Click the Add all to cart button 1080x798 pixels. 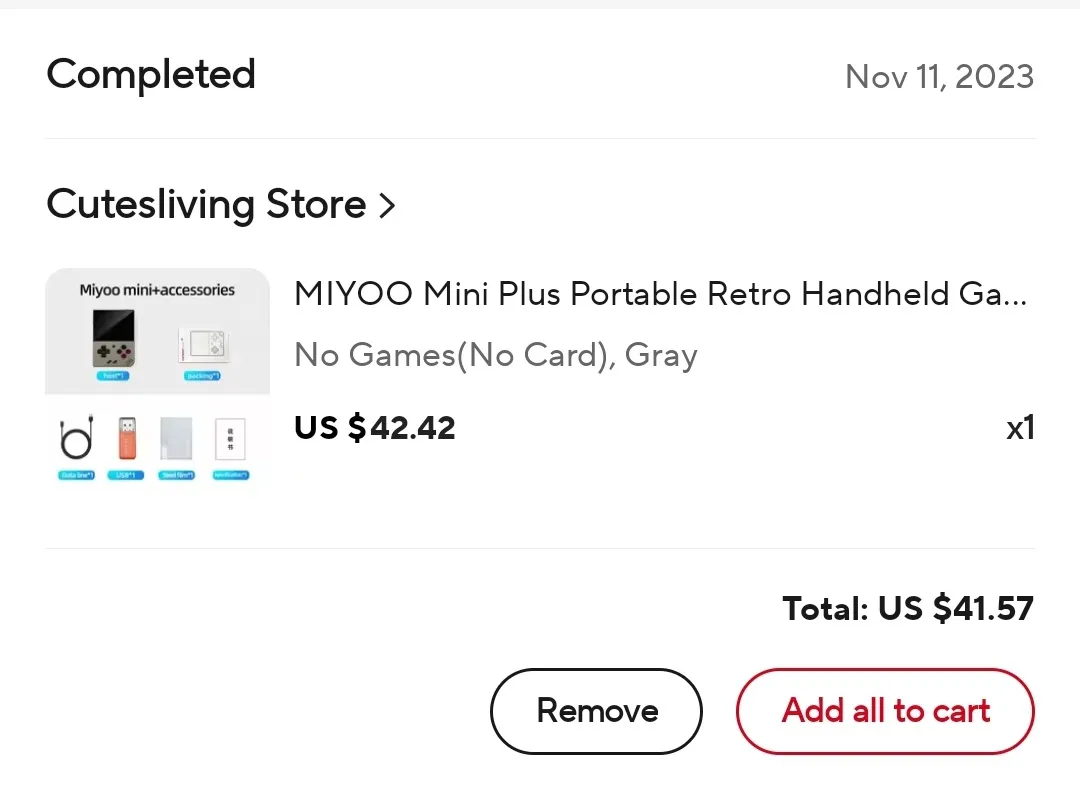[x=884, y=711]
